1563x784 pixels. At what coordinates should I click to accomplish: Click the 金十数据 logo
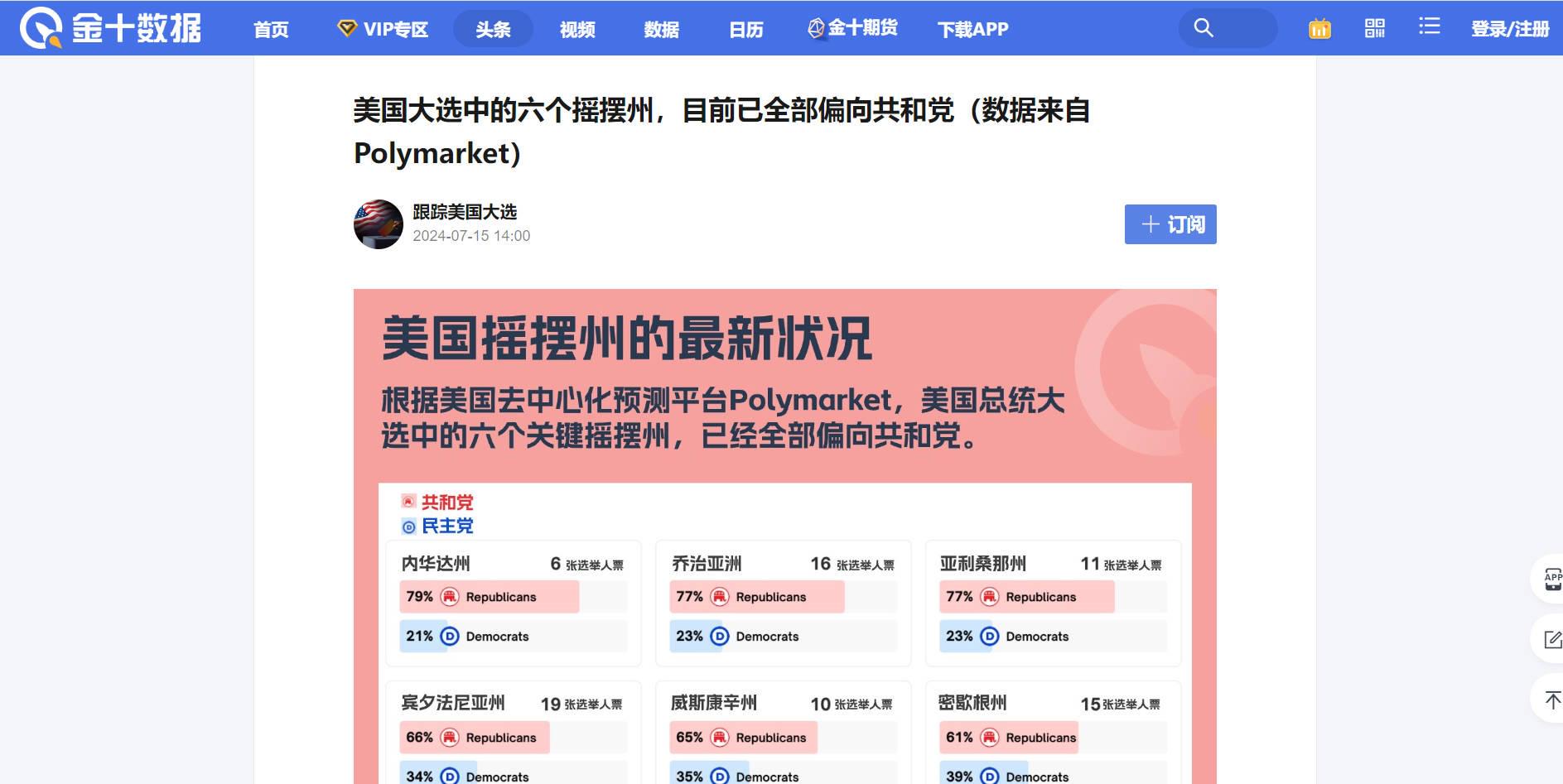pos(108,27)
